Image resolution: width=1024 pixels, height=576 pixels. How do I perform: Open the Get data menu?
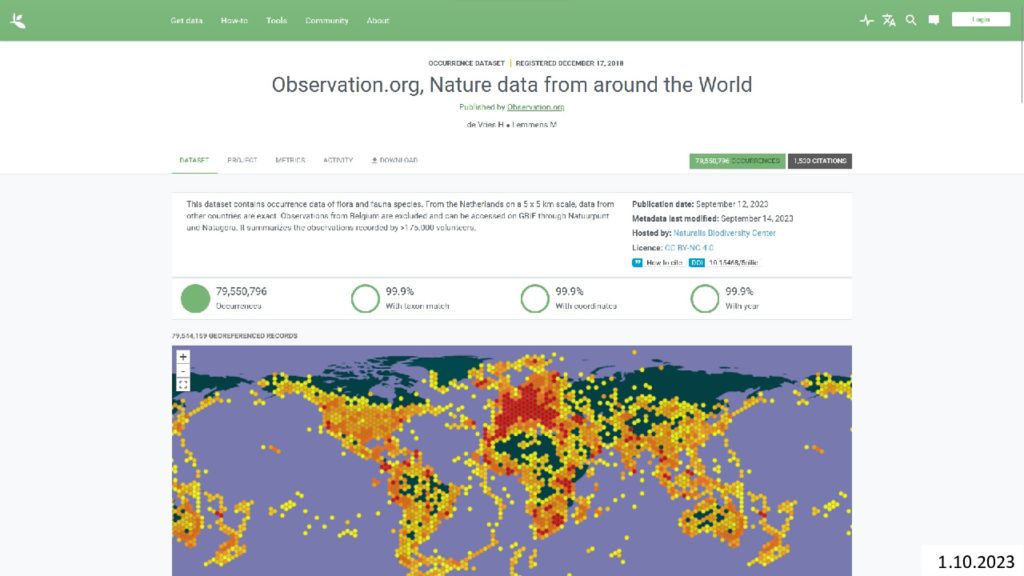[x=187, y=21]
